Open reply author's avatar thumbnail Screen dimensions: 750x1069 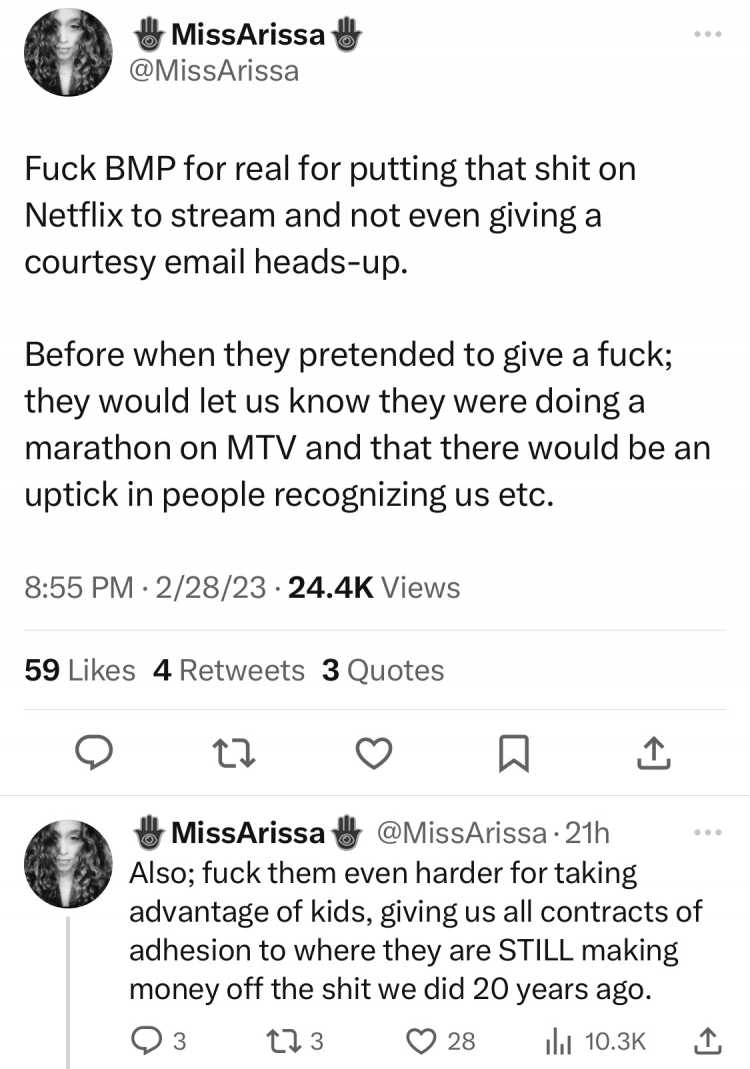point(68,864)
